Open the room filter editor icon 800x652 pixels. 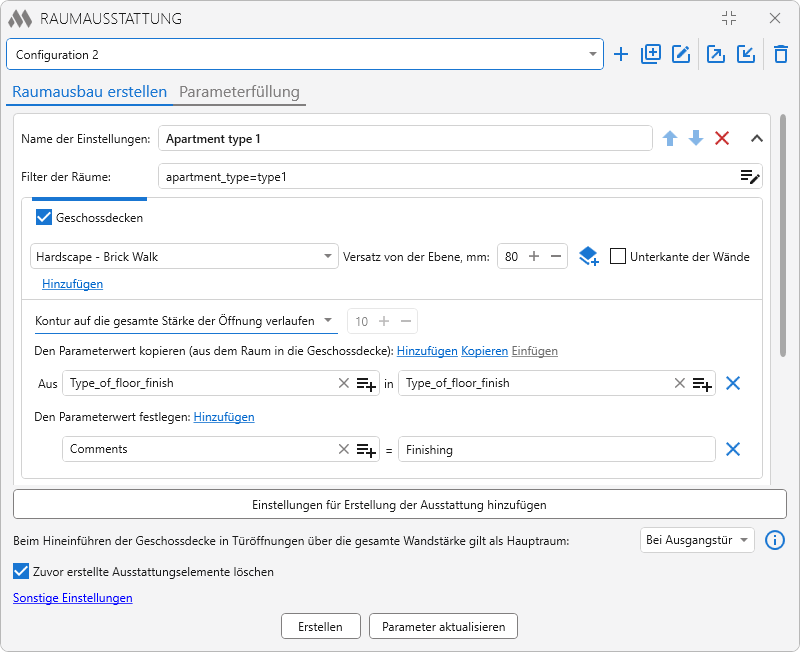(x=750, y=177)
